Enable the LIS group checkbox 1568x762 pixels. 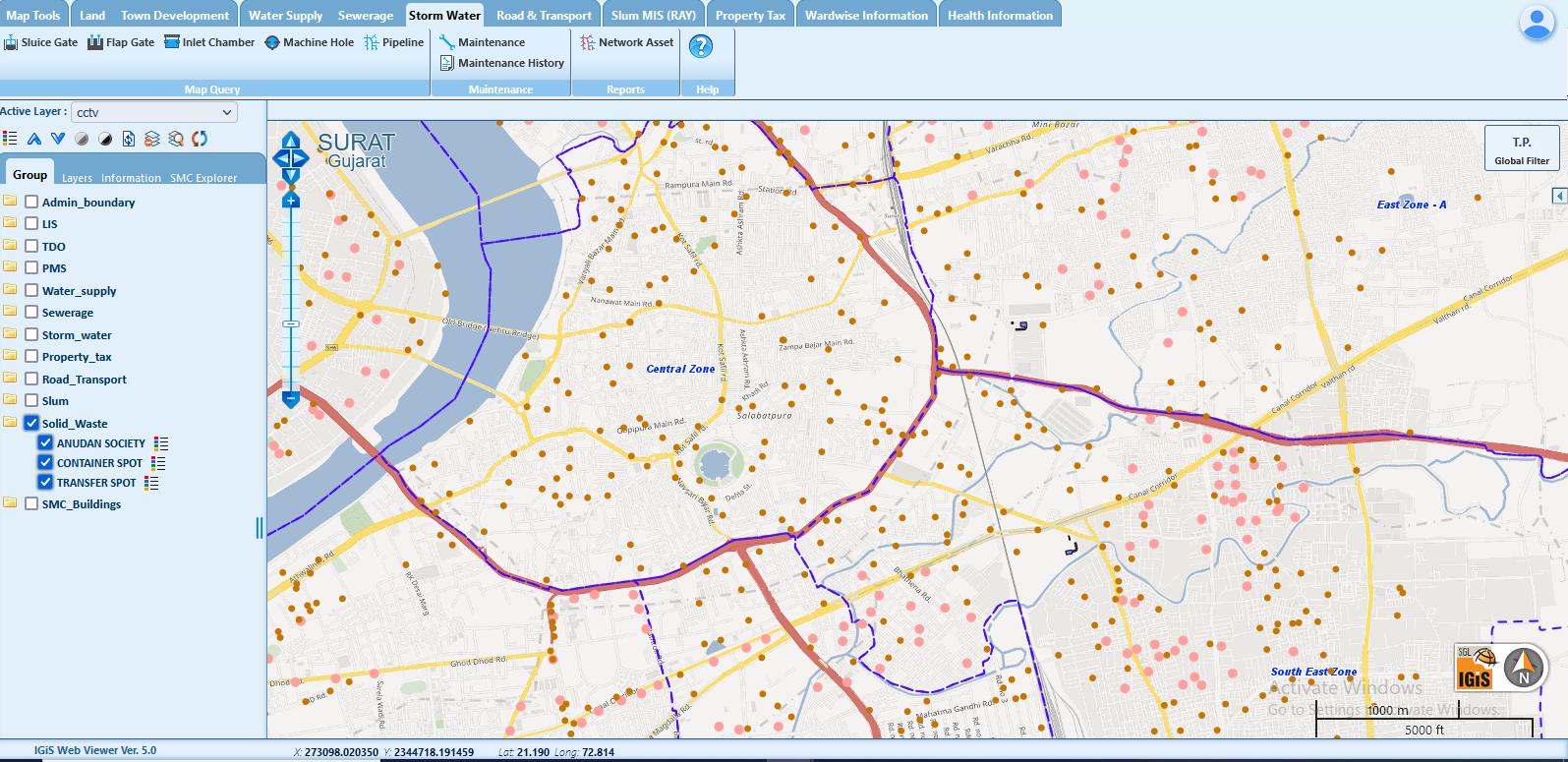click(x=31, y=223)
